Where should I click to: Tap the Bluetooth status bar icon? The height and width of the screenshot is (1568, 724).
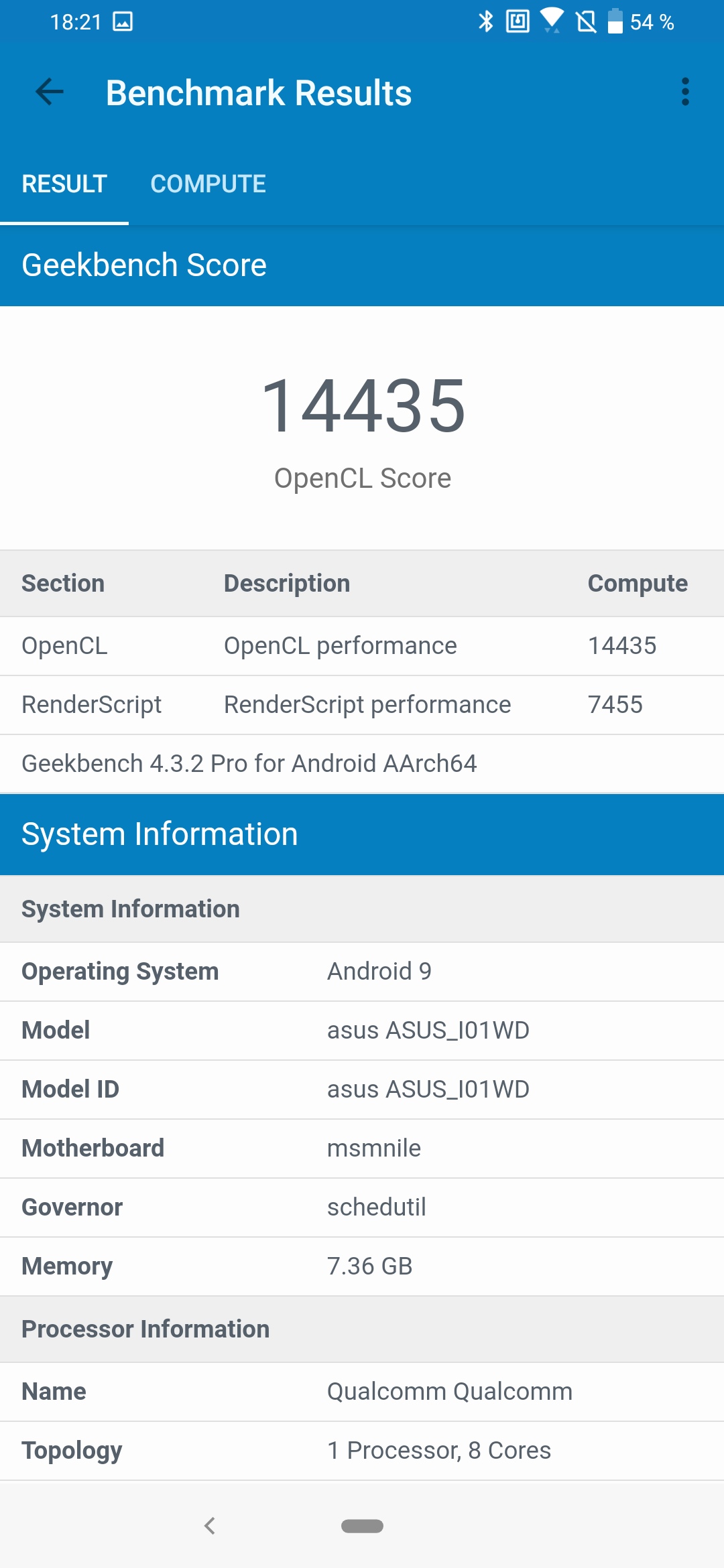485,21
